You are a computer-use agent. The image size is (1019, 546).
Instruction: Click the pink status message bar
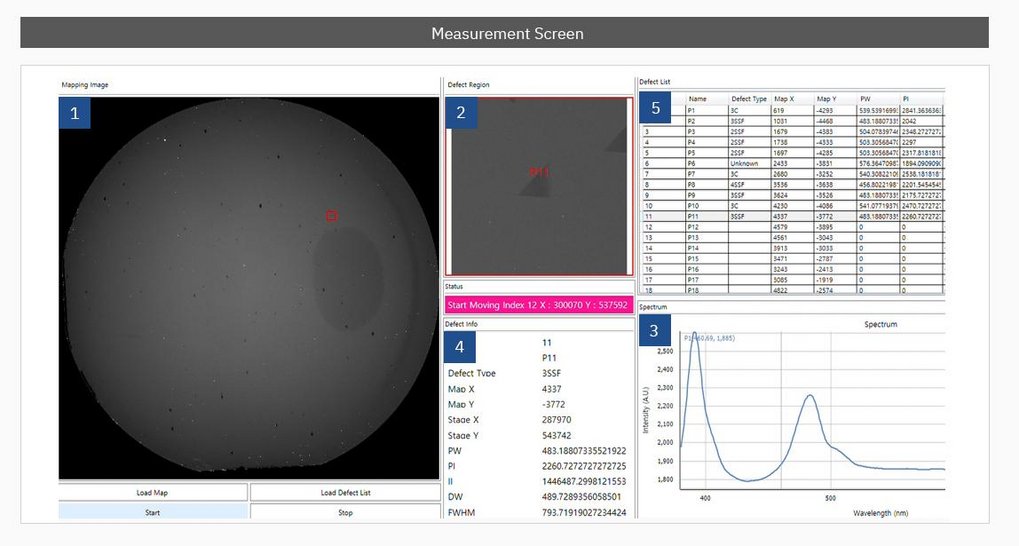[x=538, y=305]
